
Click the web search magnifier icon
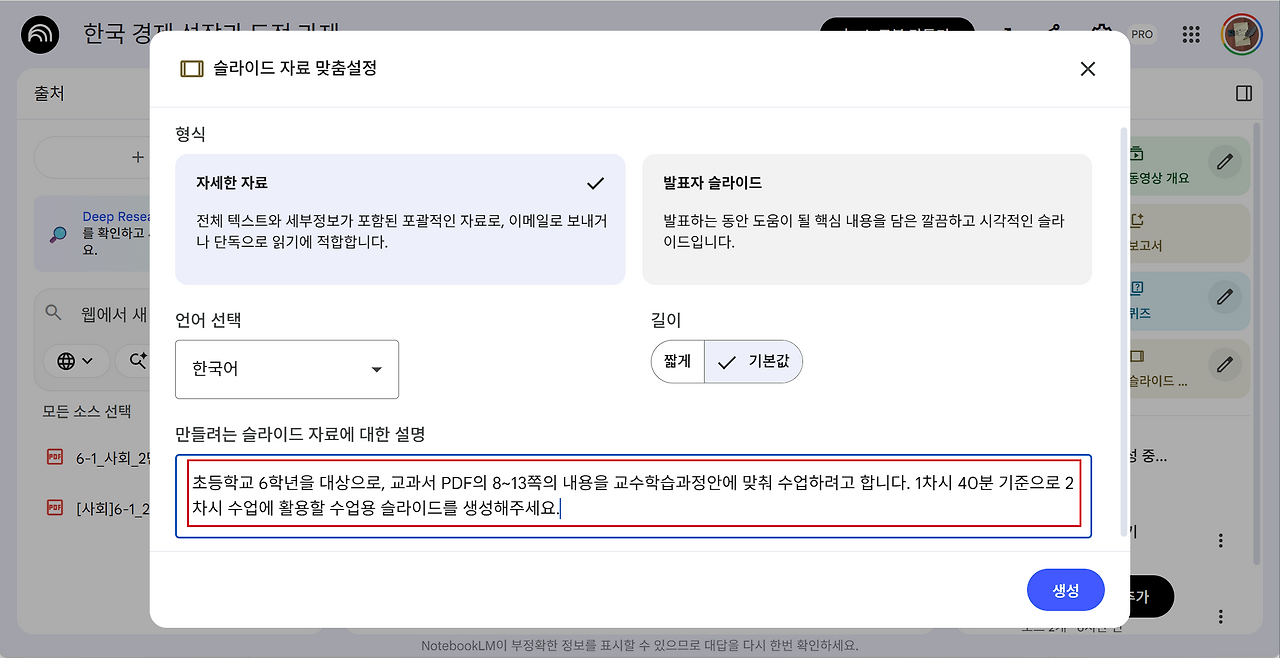[54, 313]
